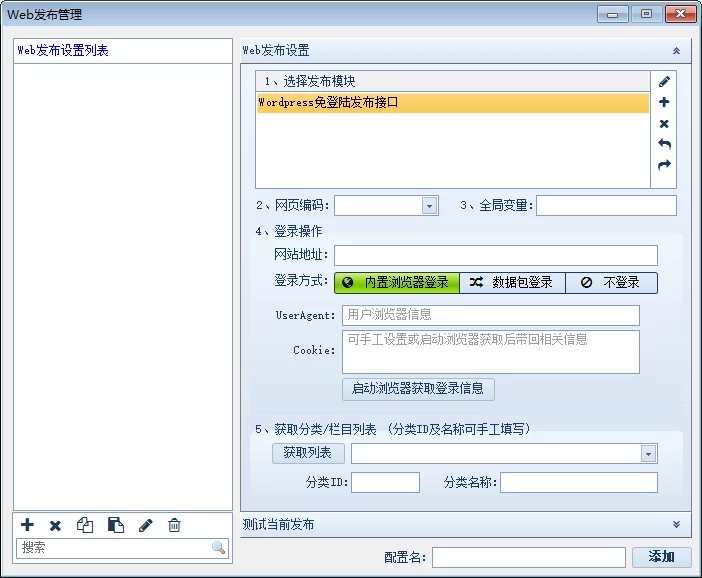Select 不登录 login mode
This screenshot has height=578, width=702.
612,283
